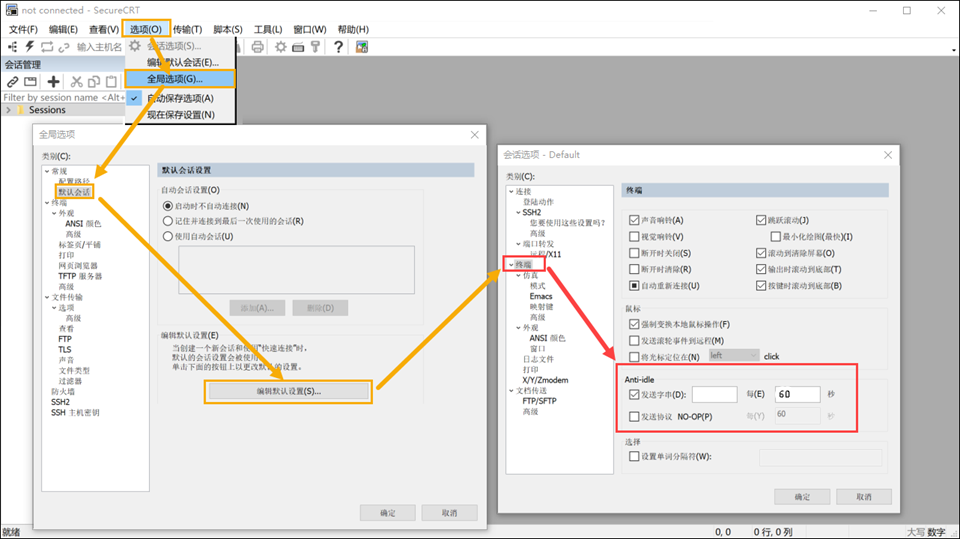Image resolution: width=960 pixels, height=539 pixels.
Task: Click the 发送字串 text input field
Action: pos(714,395)
